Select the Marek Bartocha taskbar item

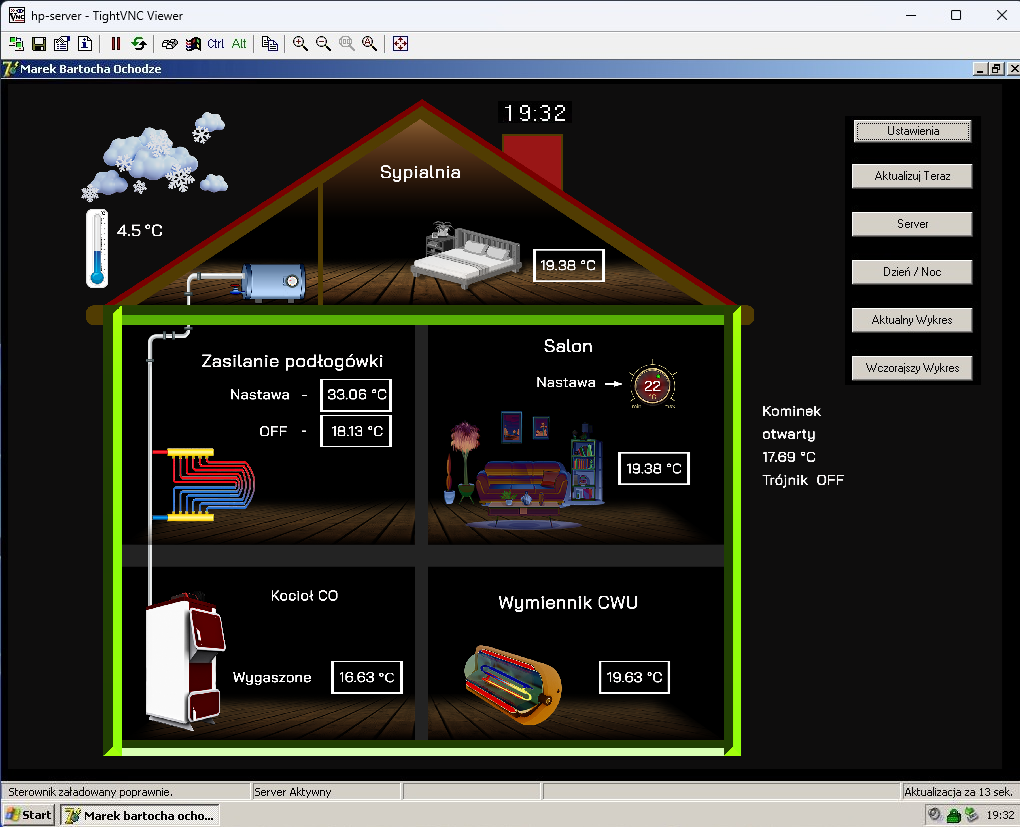(x=140, y=815)
